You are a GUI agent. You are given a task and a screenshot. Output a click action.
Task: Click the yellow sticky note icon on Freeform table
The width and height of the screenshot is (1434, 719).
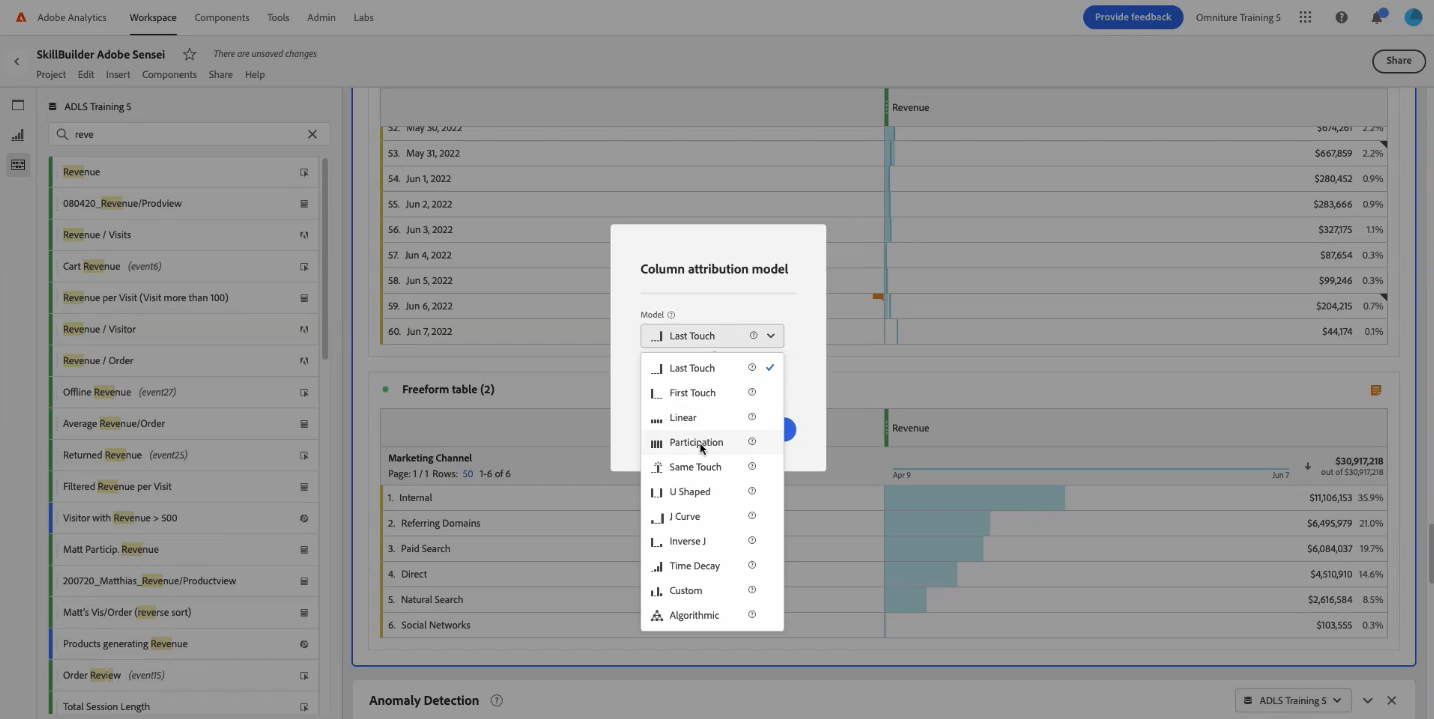click(1375, 389)
